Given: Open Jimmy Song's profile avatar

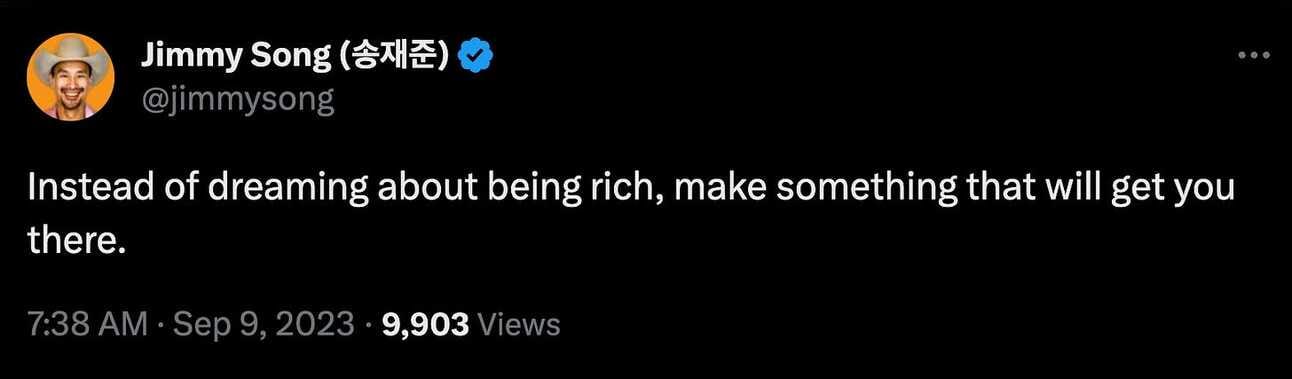Looking at the screenshot, I should point(70,76).
